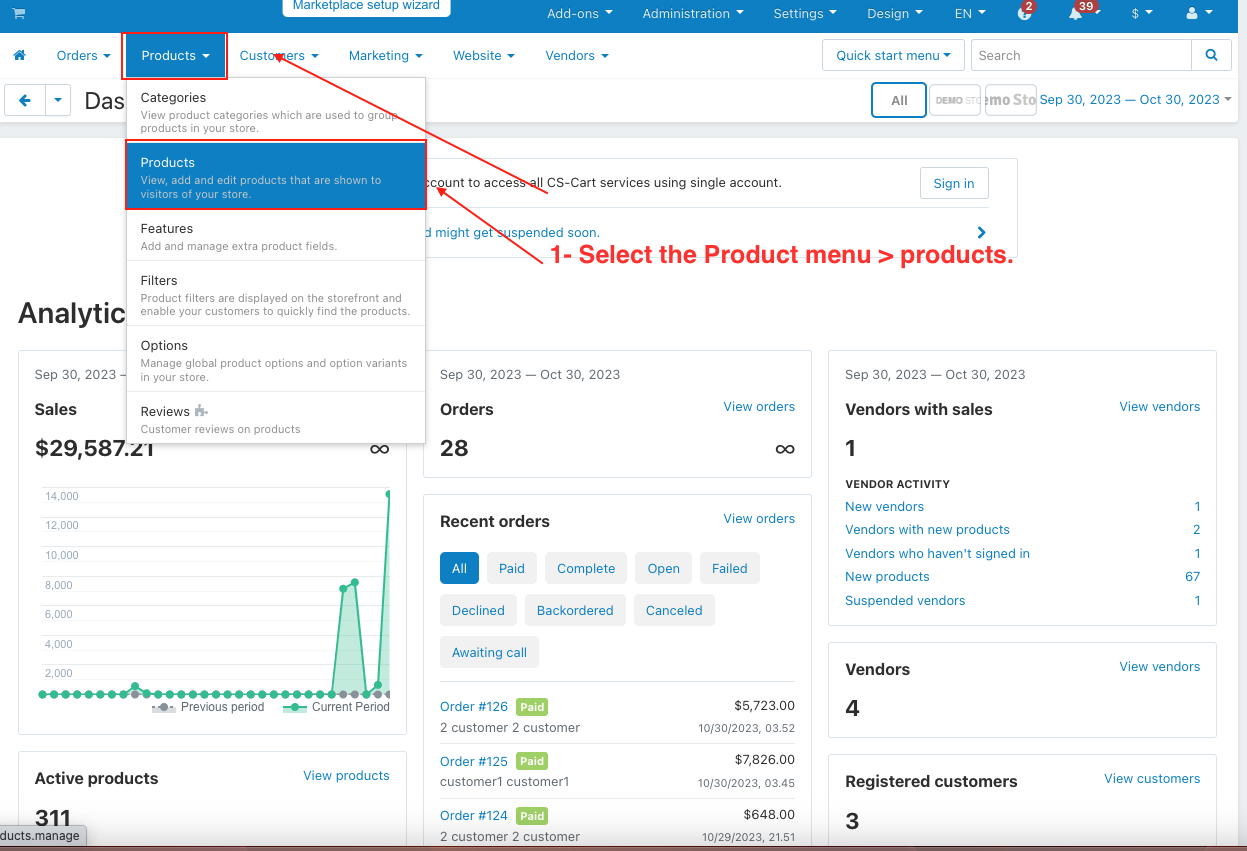Open the notifications bell icon

[x=1077, y=13]
